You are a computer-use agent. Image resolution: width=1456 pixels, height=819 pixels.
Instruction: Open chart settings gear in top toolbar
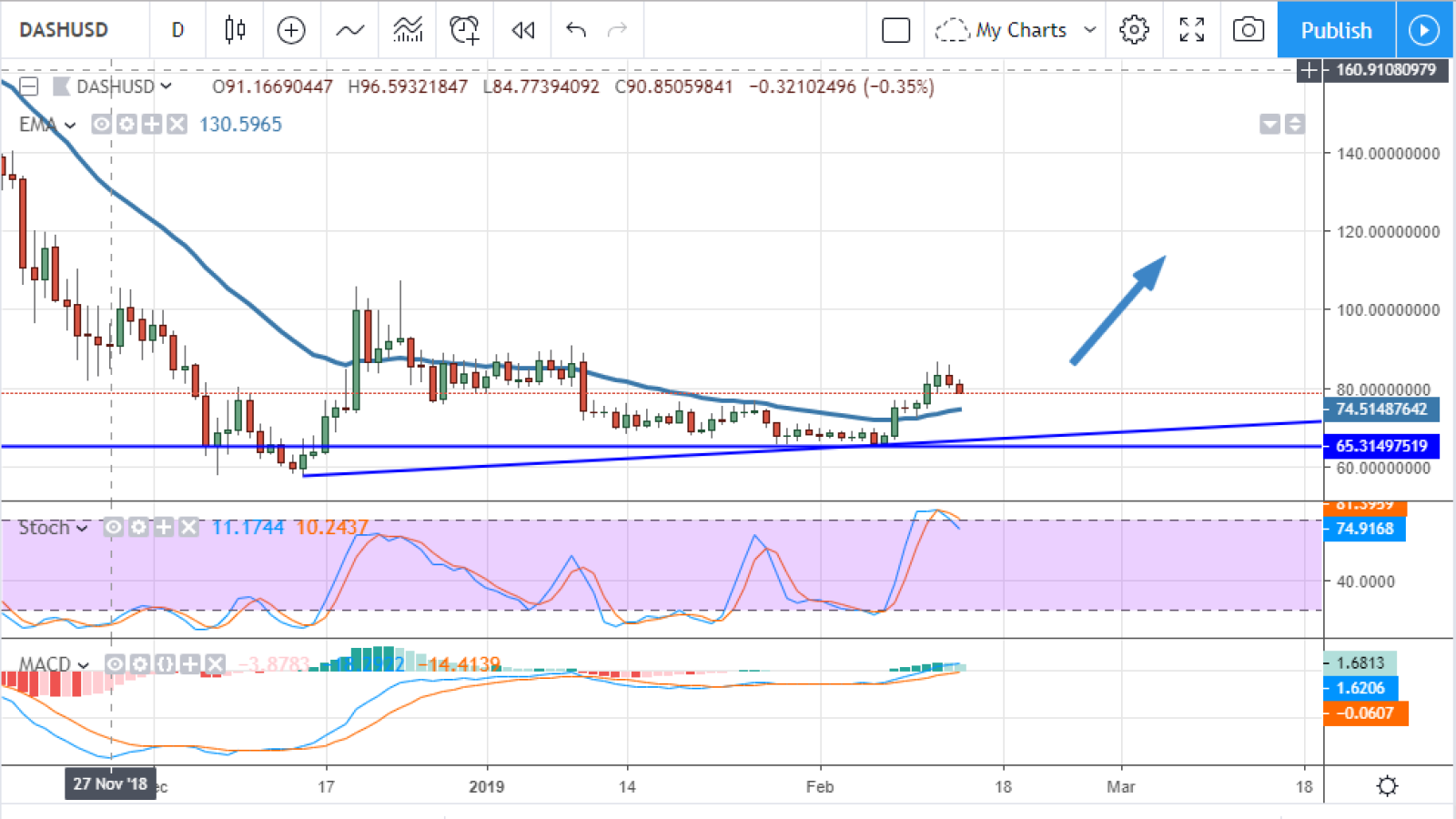tap(1134, 30)
